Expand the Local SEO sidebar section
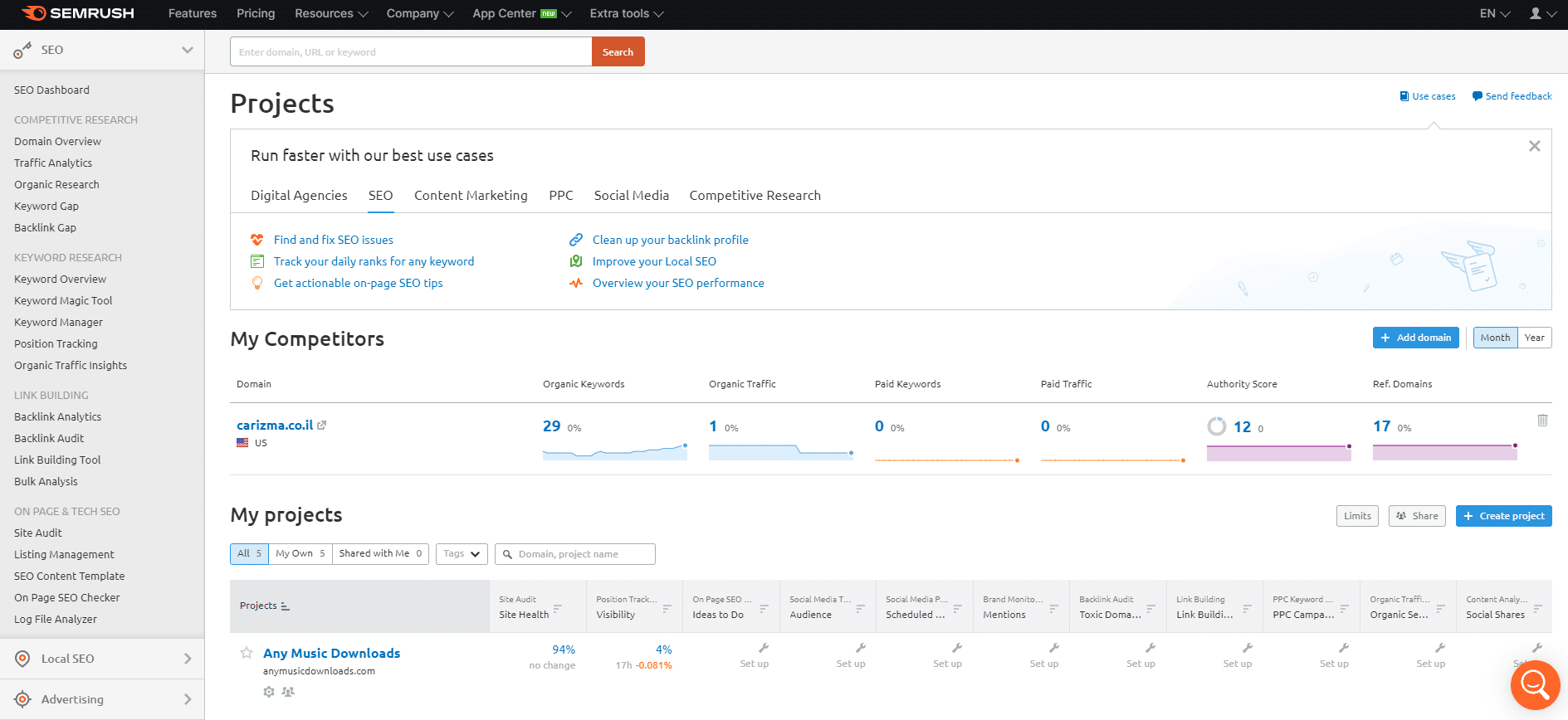 point(188,659)
